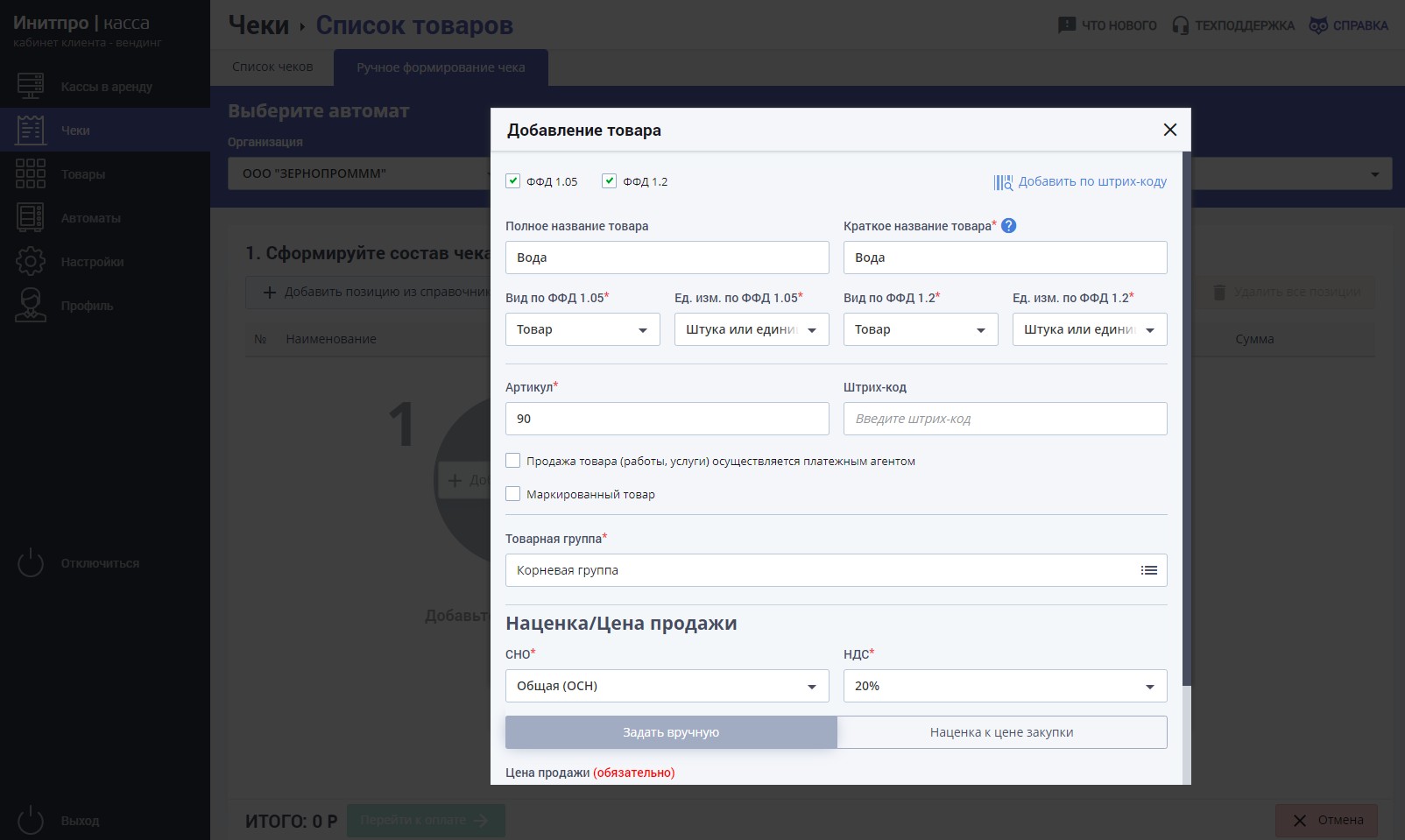Click the Настройки menu label

click(x=92, y=262)
